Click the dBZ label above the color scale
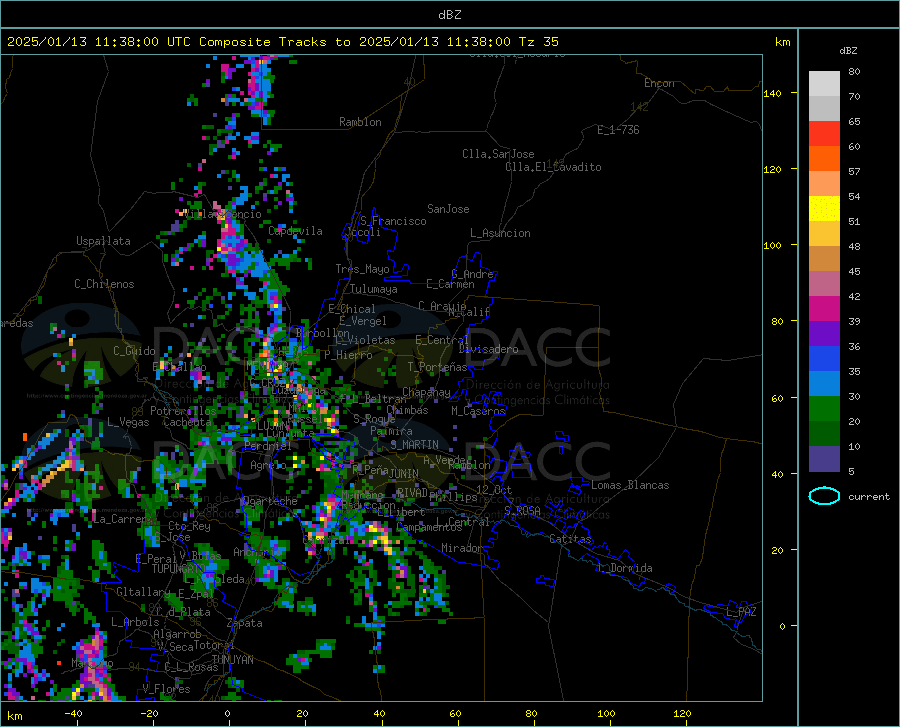Screen dimensions: 900x727 point(848,51)
